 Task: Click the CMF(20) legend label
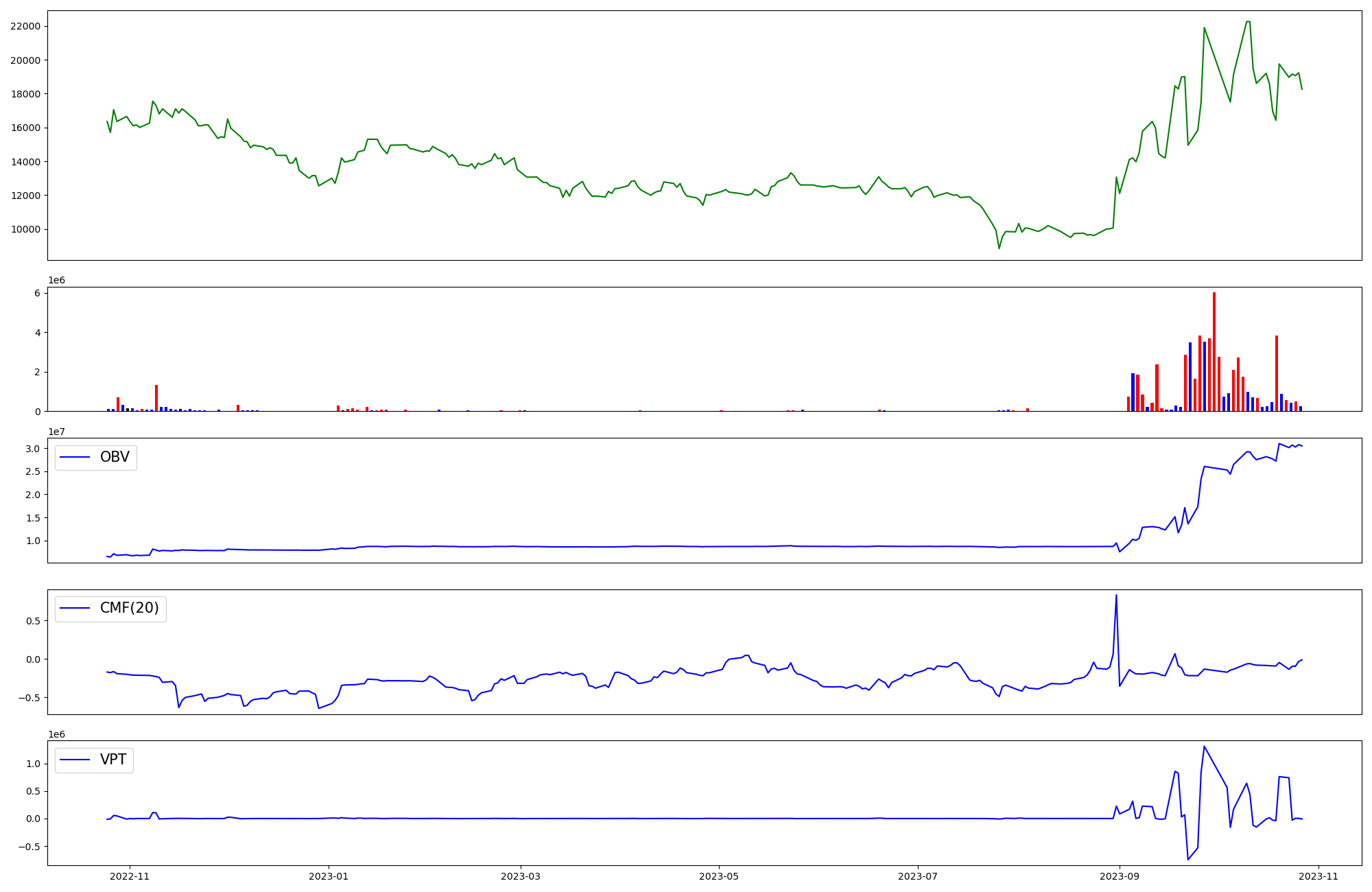(x=129, y=608)
